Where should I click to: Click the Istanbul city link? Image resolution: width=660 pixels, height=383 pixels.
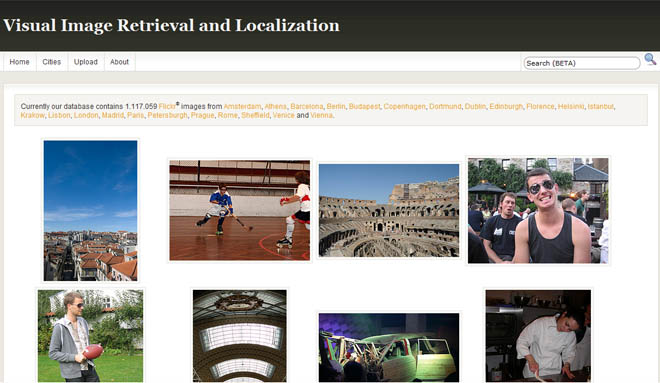pyautogui.click(x=601, y=106)
